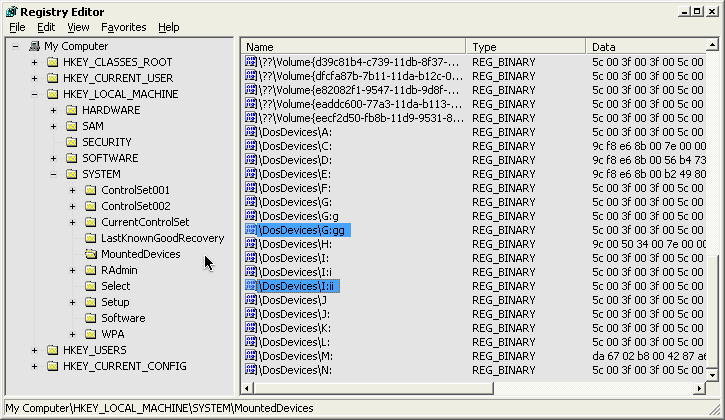Select the ControlSet002 key label
This screenshot has height=420, width=725.
click(136, 206)
